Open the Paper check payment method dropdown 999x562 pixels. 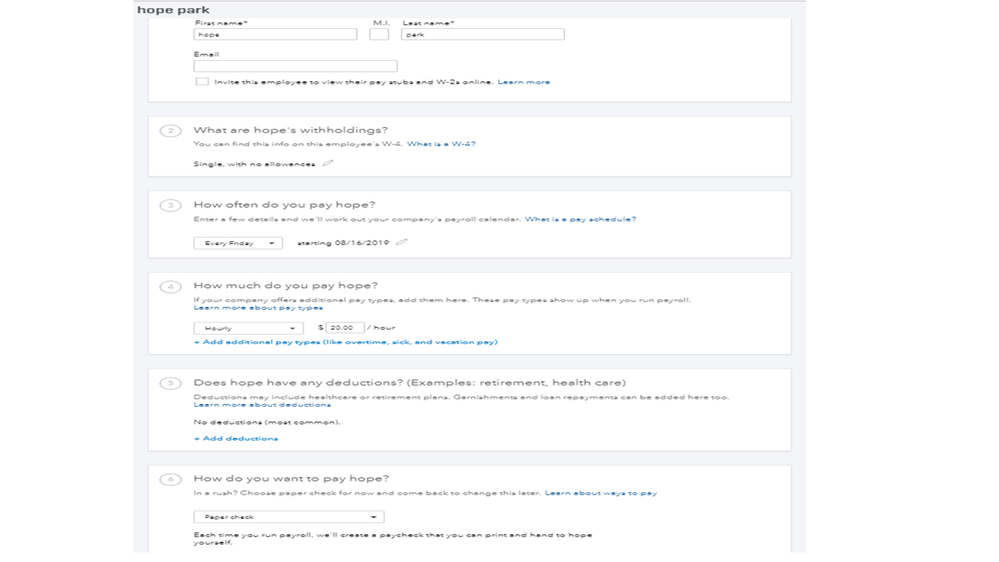click(x=288, y=517)
